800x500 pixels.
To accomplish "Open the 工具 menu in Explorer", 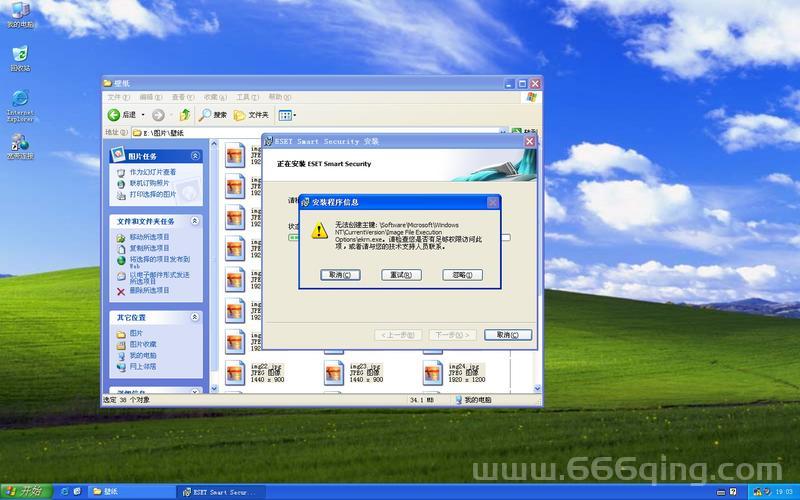I will (247, 97).
